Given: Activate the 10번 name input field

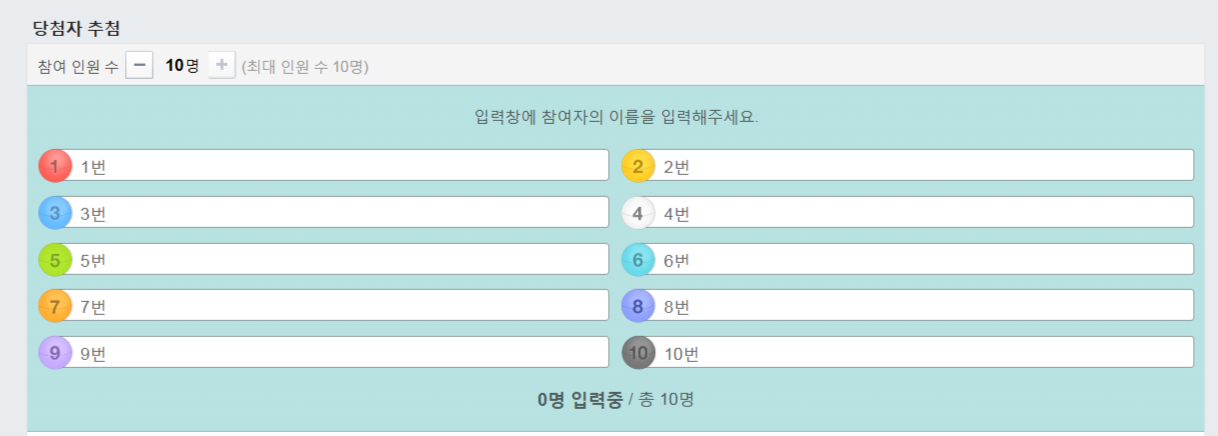Looking at the screenshot, I should (924, 352).
